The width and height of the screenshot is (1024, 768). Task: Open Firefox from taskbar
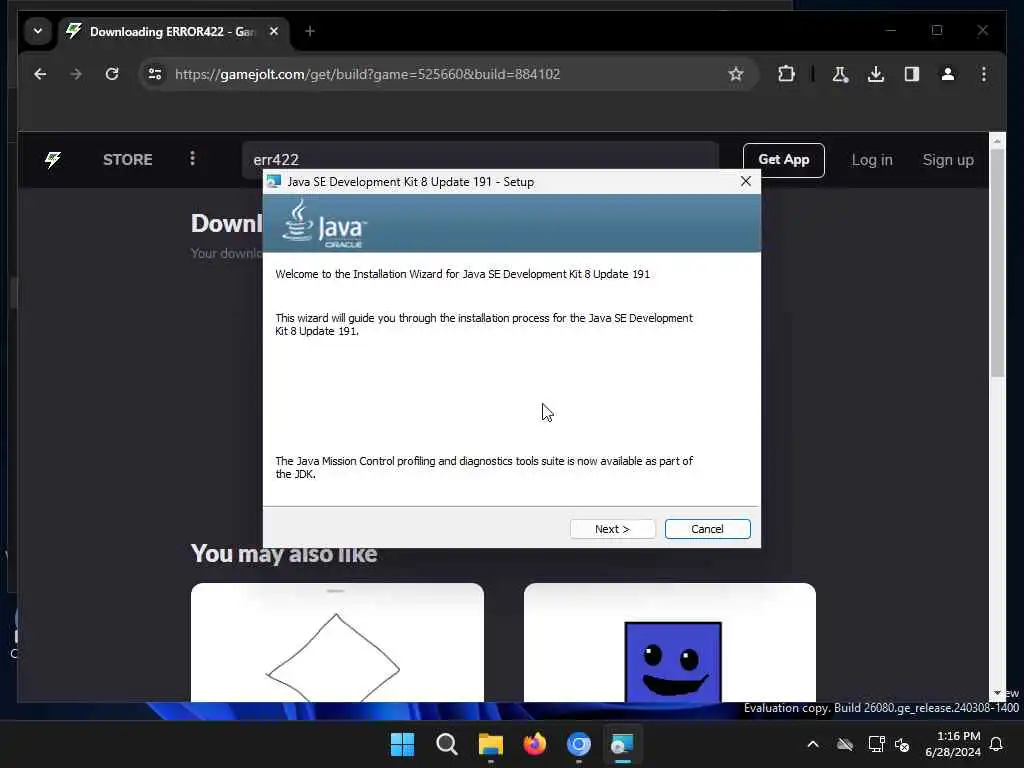535,744
